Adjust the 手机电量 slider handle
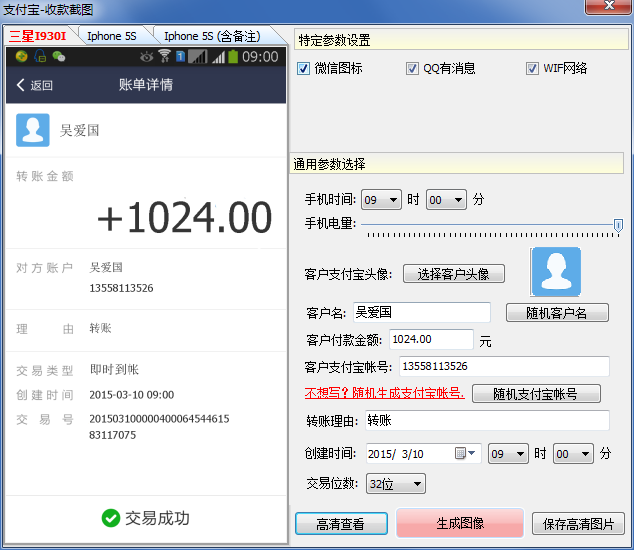Viewport: 634px width, 550px height. click(618, 225)
